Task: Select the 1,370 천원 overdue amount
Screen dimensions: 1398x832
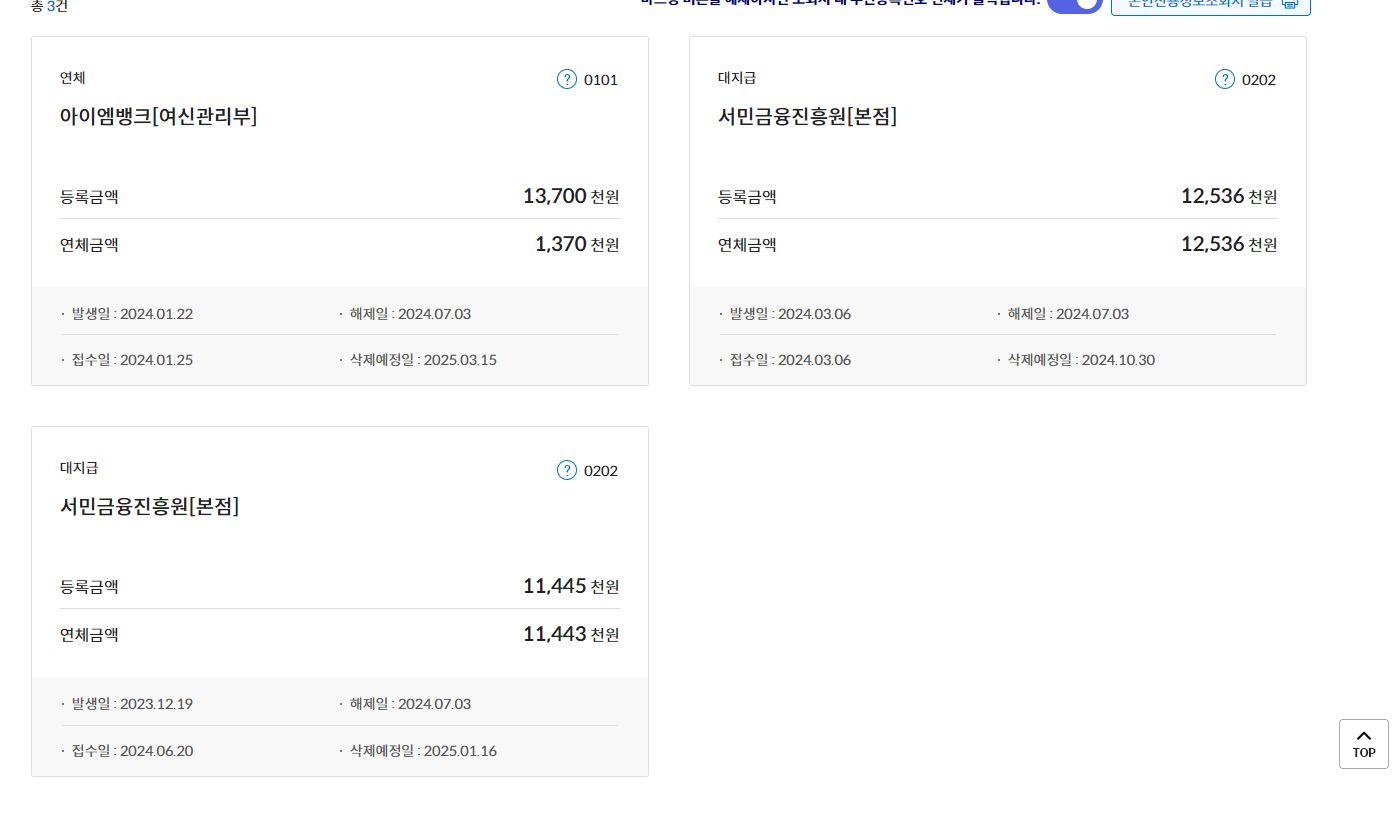Action: pyautogui.click(x=576, y=244)
